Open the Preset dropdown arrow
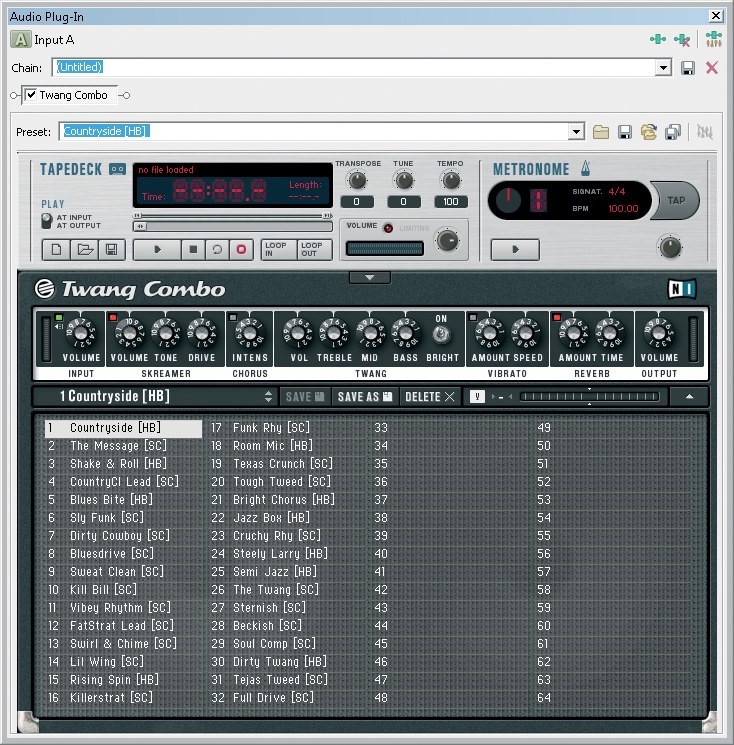Viewport: 734px width, 745px height. click(576, 132)
